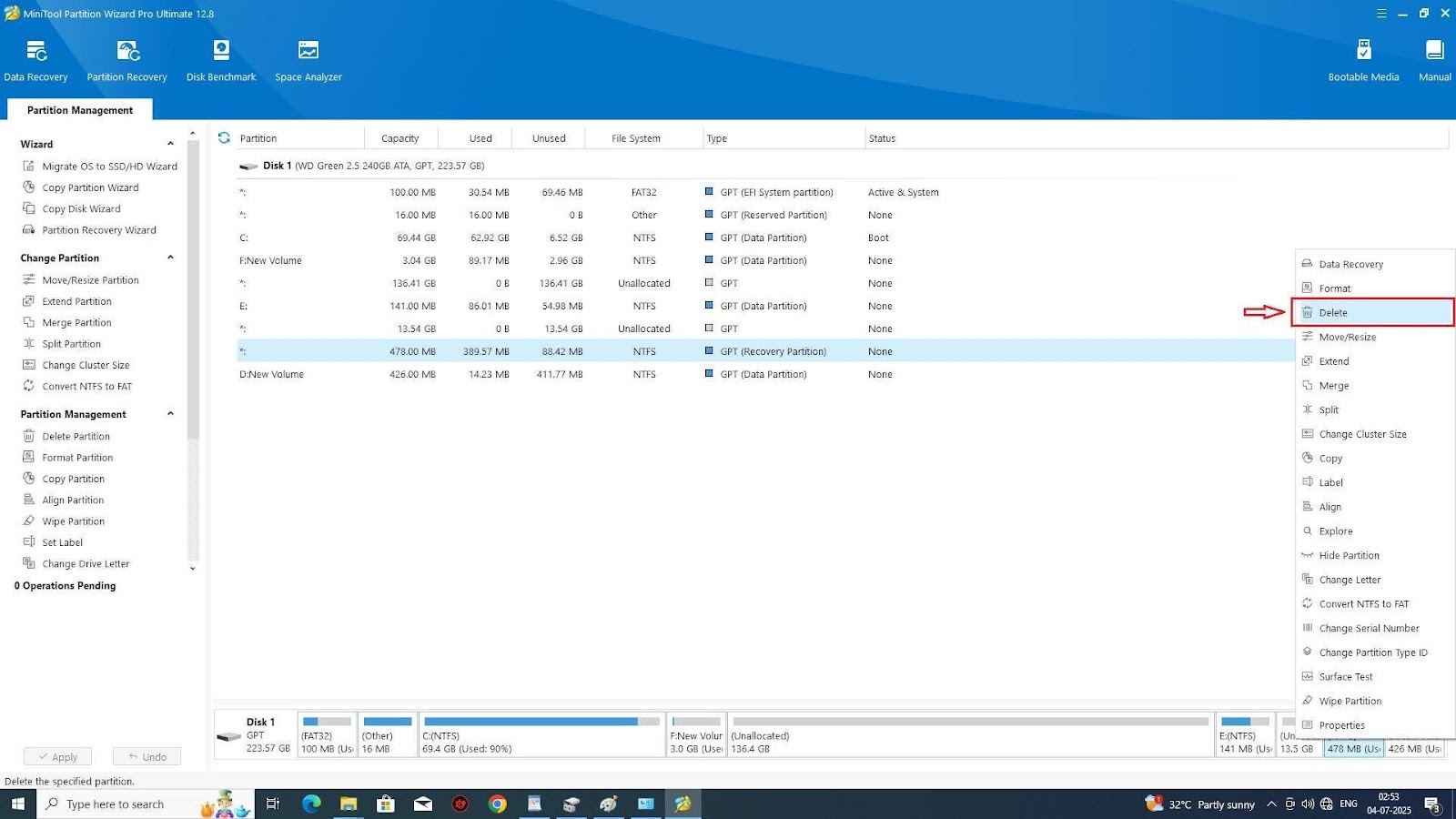The width and height of the screenshot is (1456, 819).
Task: Select the F:New Volume partition row
Action: point(764,260)
